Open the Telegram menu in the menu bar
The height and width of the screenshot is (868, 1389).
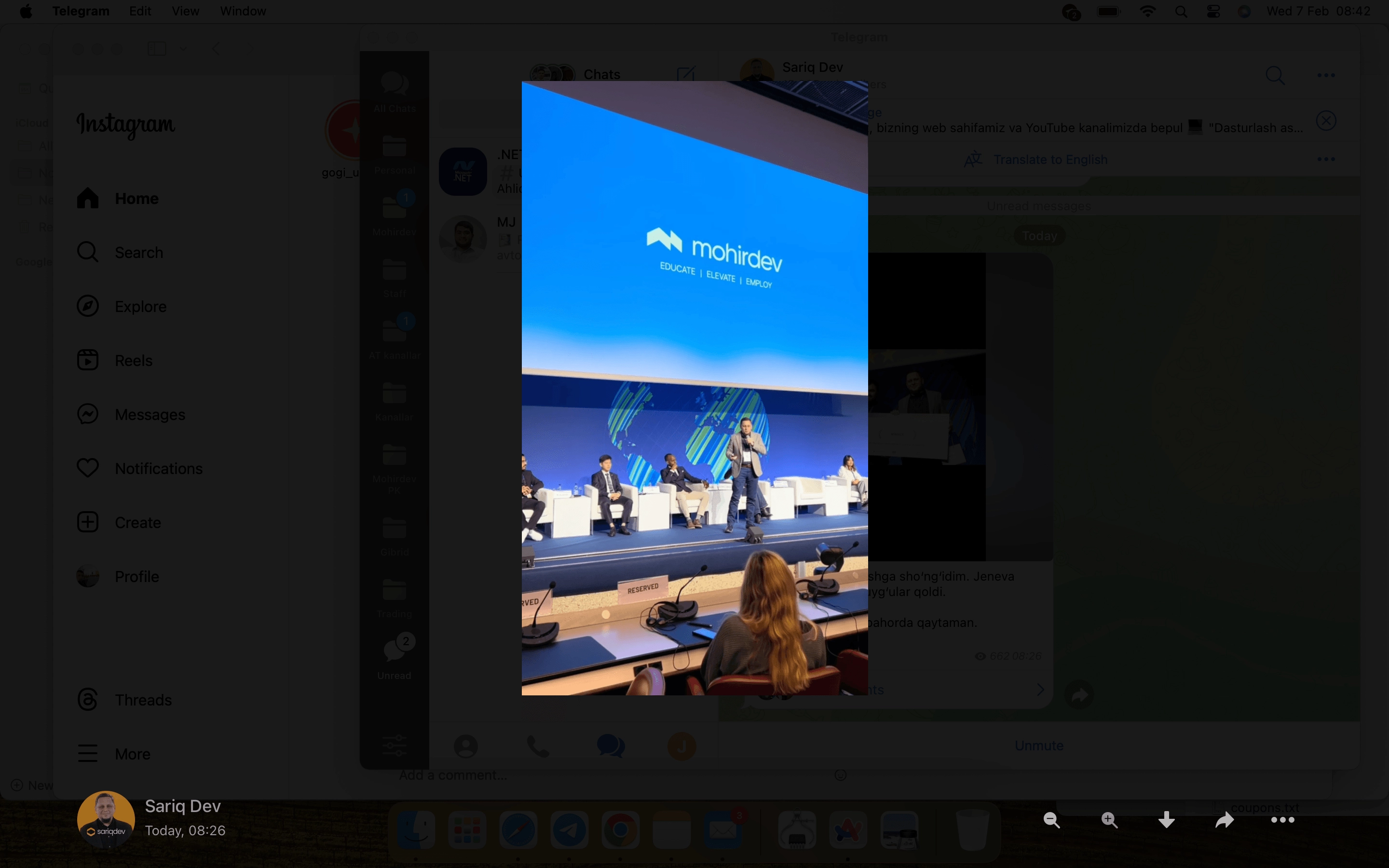click(x=81, y=12)
